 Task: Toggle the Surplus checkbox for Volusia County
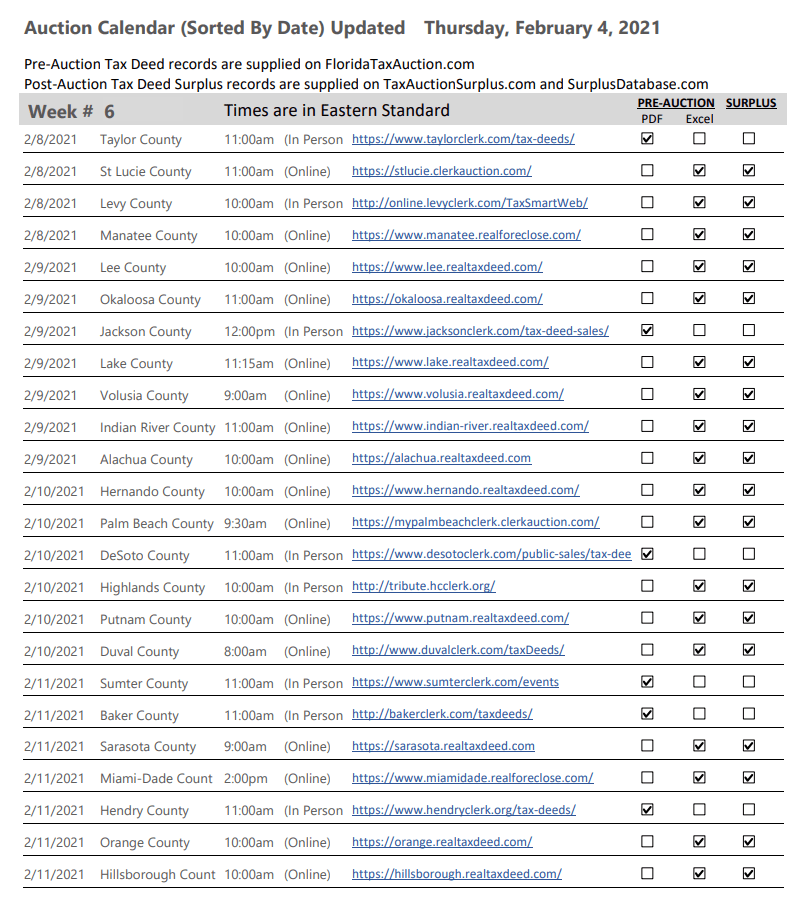tap(749, 394)
